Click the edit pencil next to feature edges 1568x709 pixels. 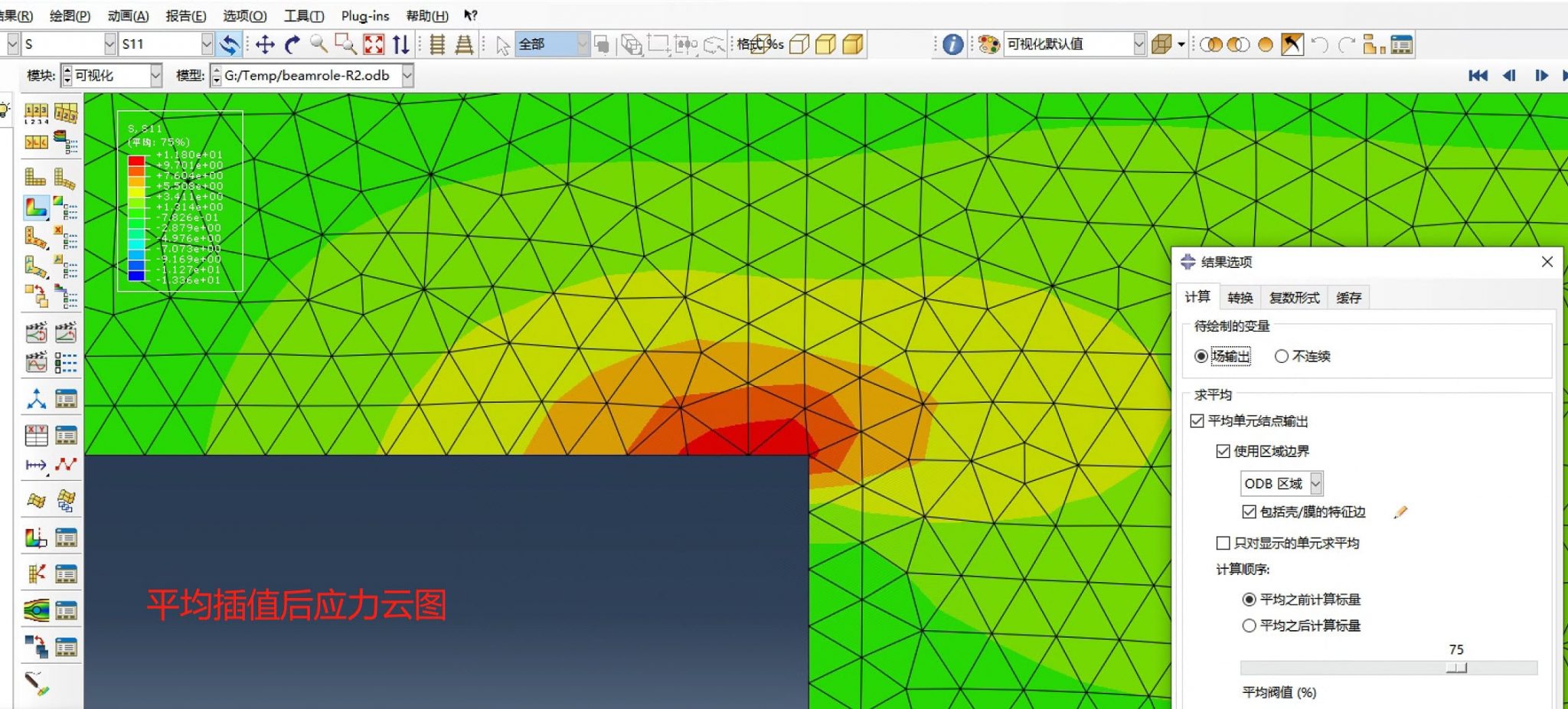click(x=1401, y=511)
